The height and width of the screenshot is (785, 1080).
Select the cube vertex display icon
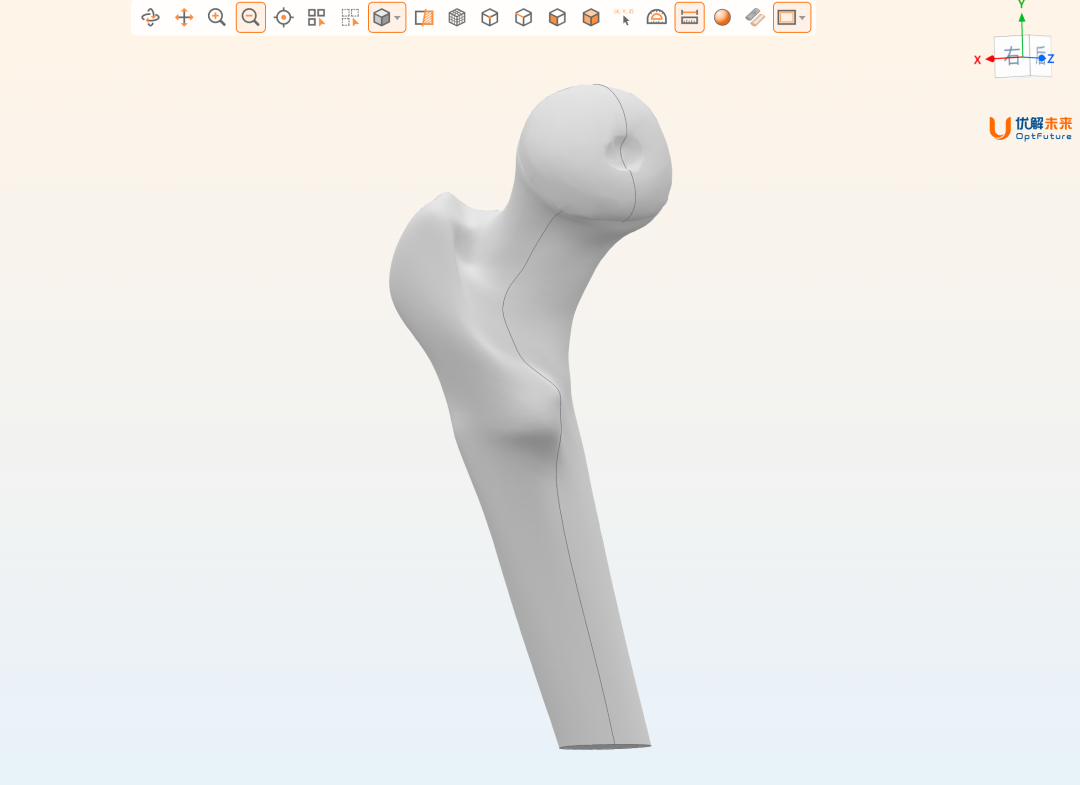click(490, 17)
